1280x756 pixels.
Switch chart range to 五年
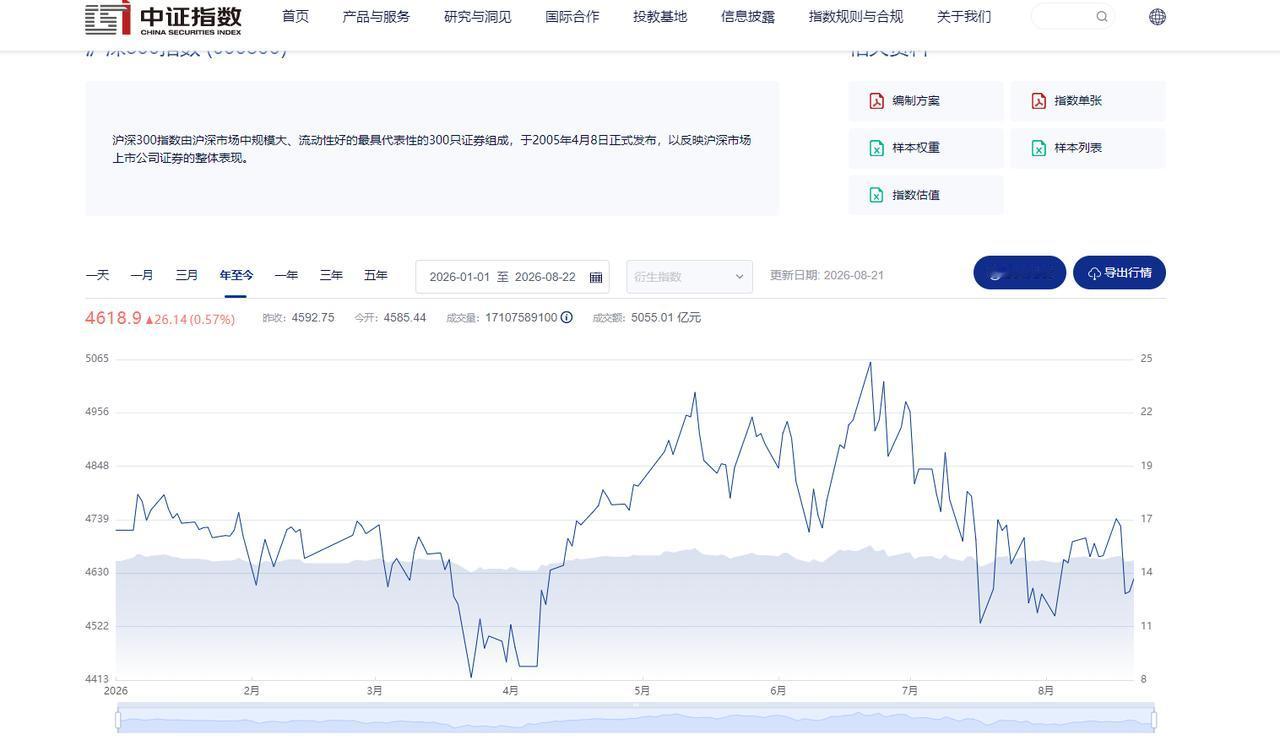pos(376,275)
